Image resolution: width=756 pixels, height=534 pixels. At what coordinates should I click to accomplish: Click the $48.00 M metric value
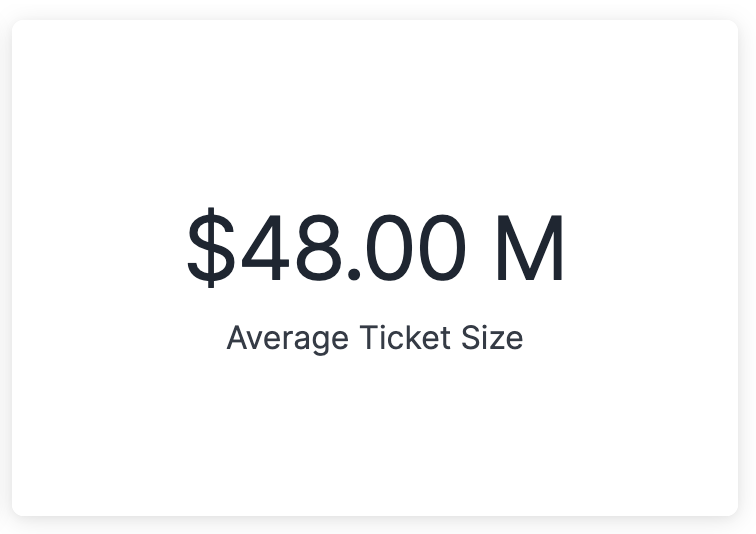pyautogui.click(x=375, y=248)
